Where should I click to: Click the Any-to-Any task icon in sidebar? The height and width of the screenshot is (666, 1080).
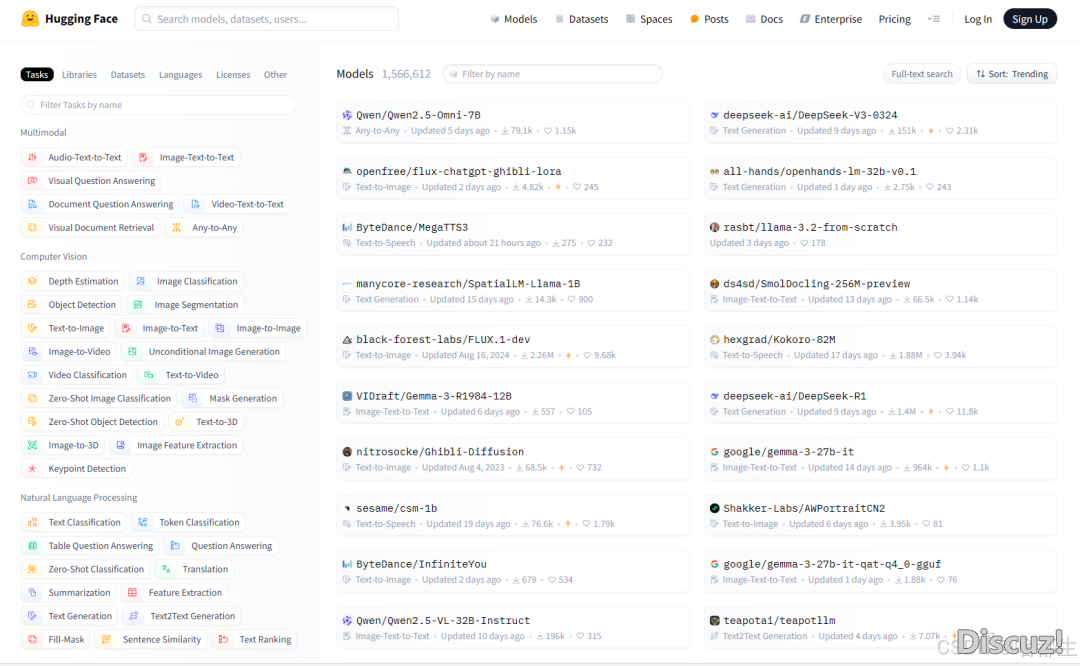[x=176, y=227]
